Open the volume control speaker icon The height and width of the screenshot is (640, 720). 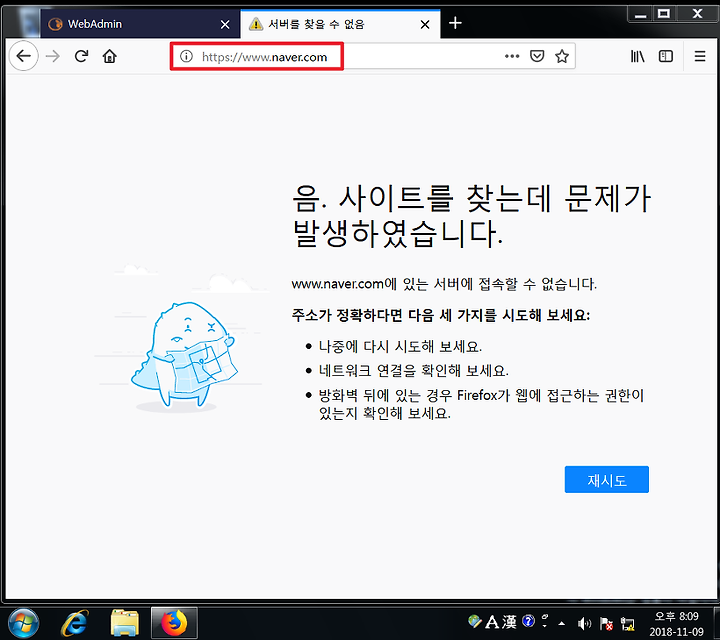(584, 623)
